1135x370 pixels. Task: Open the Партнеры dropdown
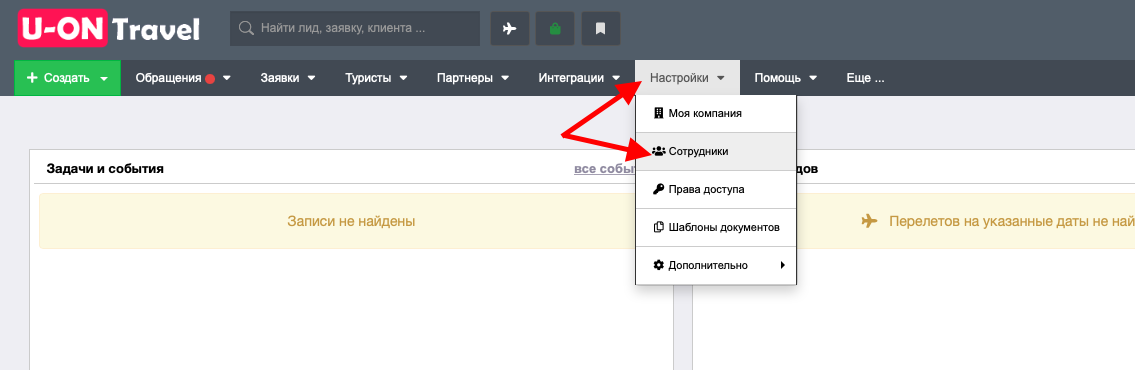tap(473, 78)
